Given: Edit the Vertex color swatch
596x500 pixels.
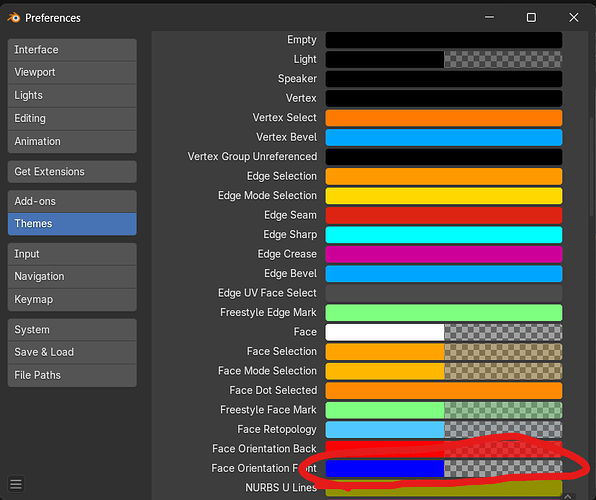Looking at the screenshot, I should tap(444, 98).
